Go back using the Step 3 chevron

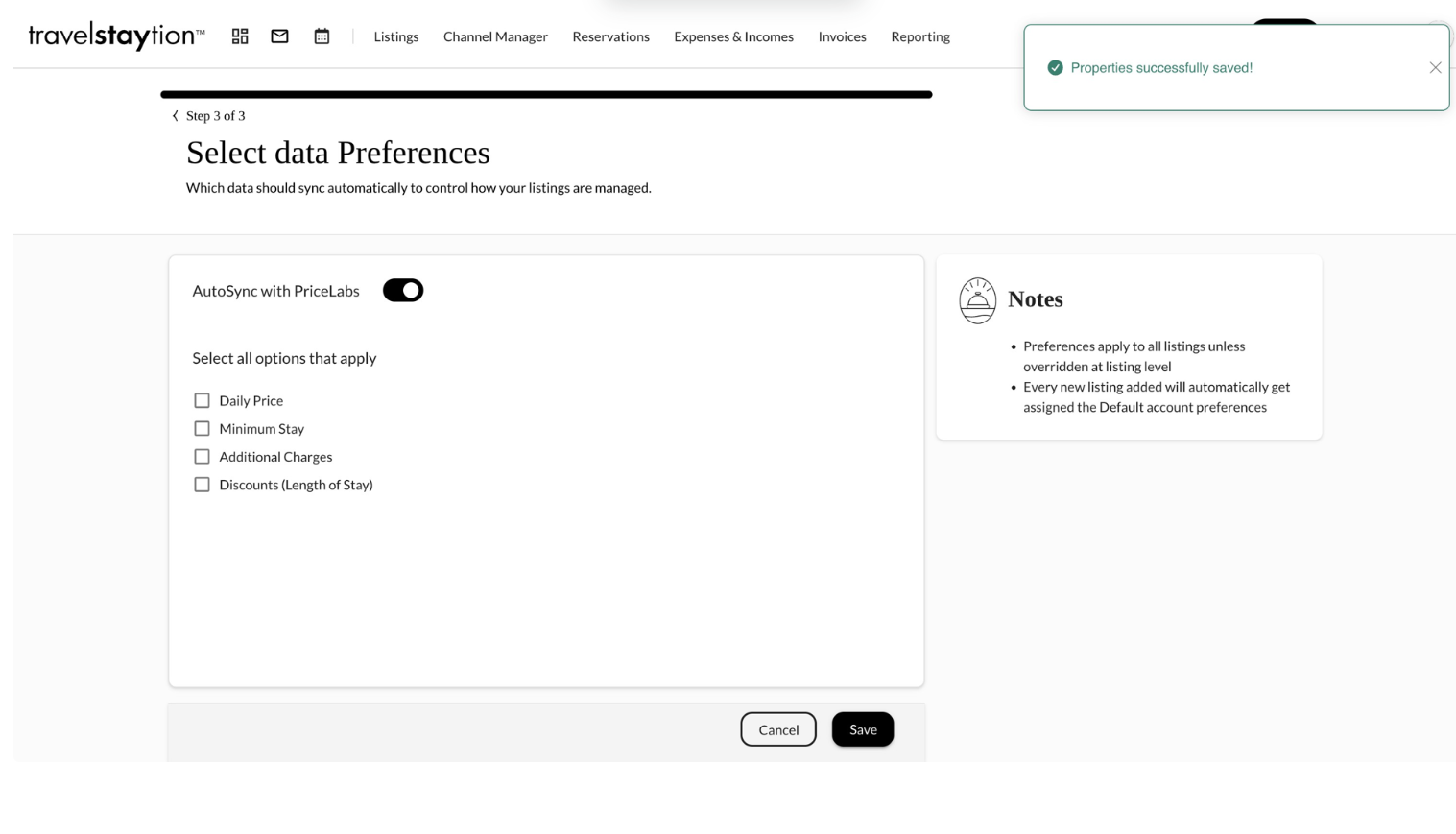coord(176,116)
